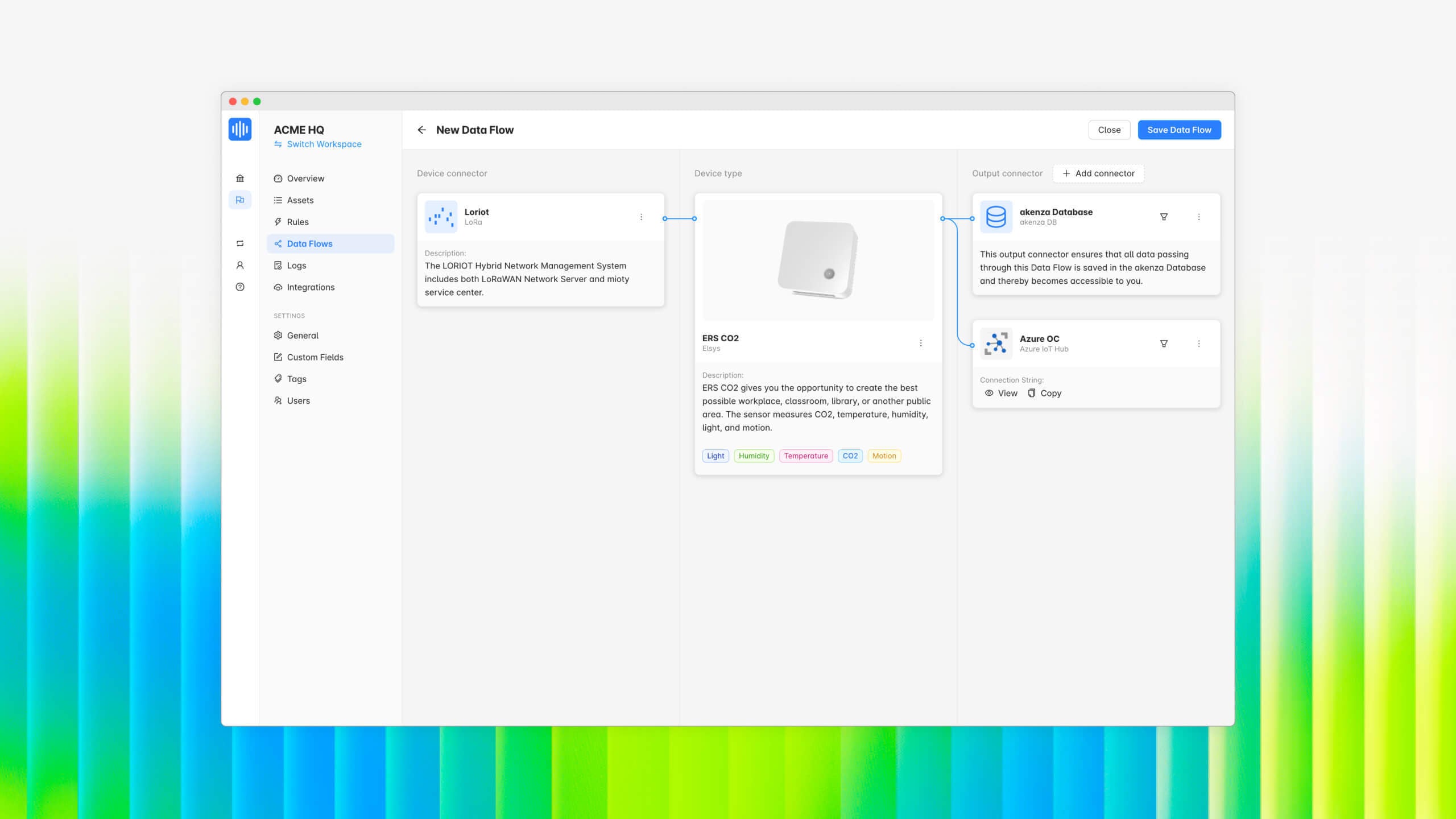Viewport: 1456px width, 819px height.
Task: Open akenza Database three-dot menu
Action: click(x=1199, y=217)
